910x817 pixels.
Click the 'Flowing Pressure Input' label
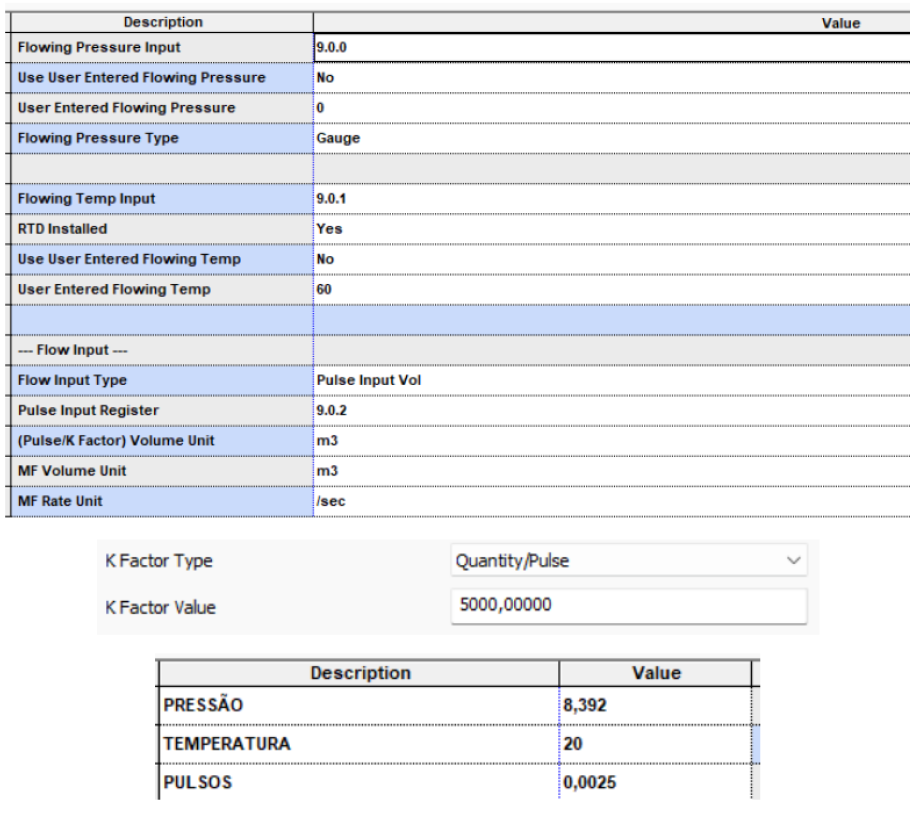click(x=99, y=47)
